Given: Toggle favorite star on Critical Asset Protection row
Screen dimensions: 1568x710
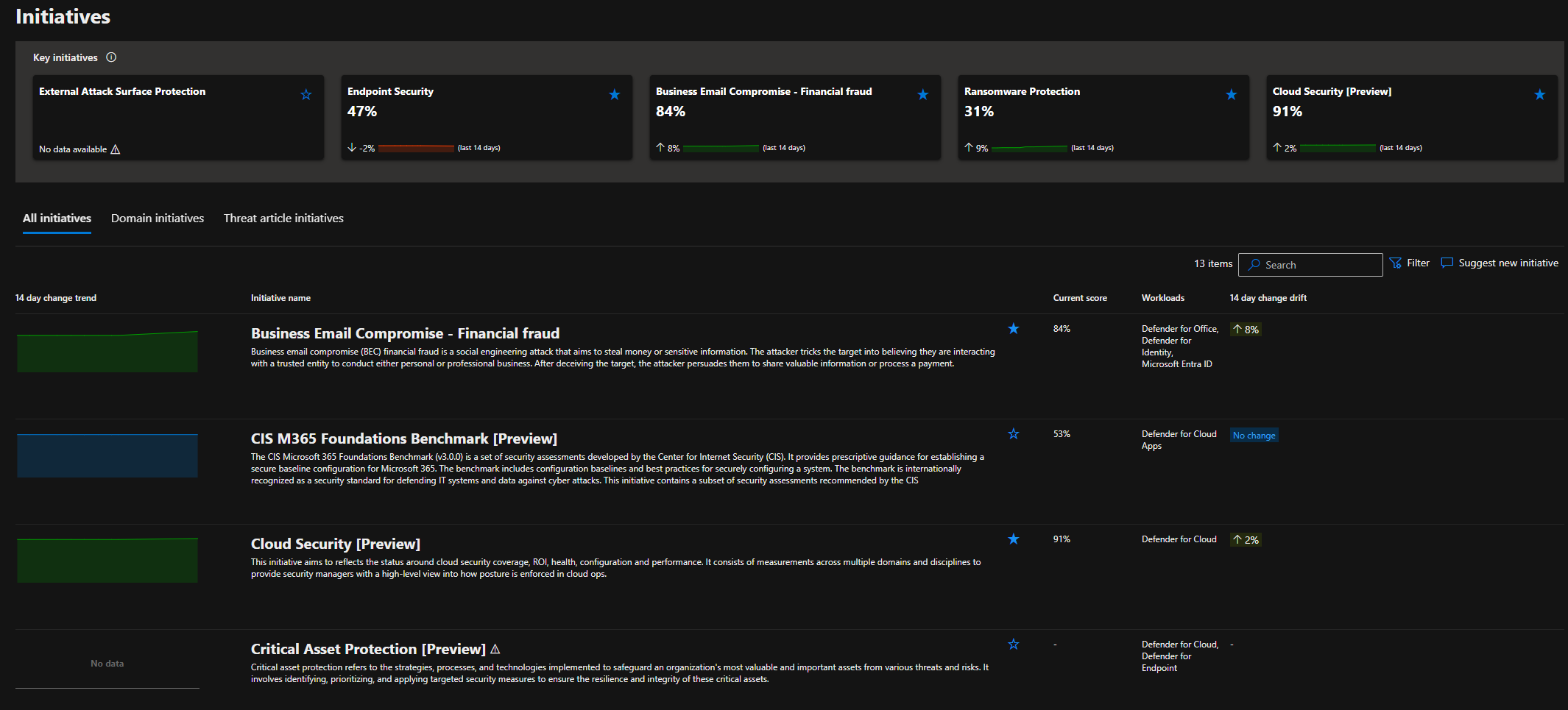Looking at the screenshot, I should [1014, 645].
